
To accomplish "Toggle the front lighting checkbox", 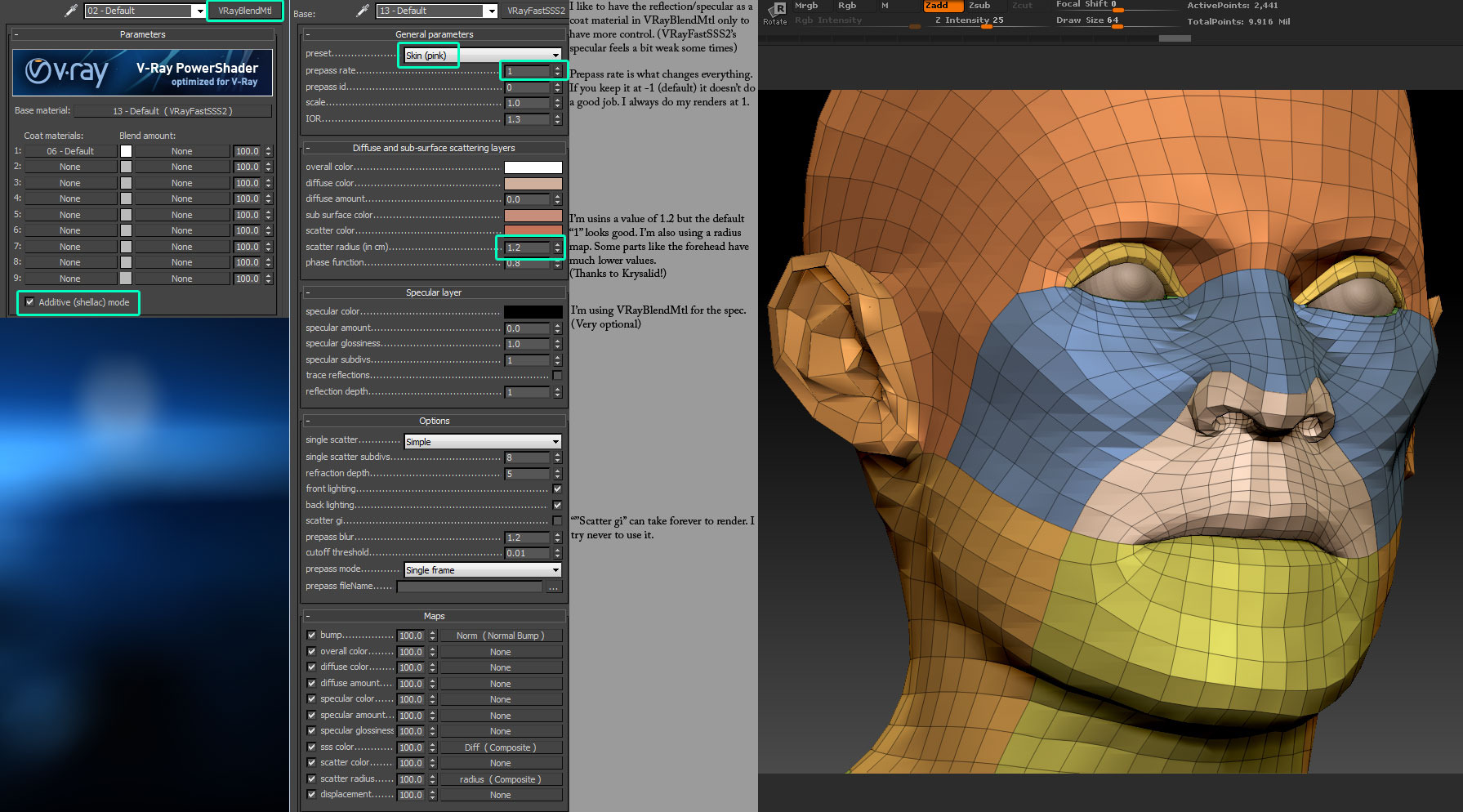I will [x=557, y=489].
